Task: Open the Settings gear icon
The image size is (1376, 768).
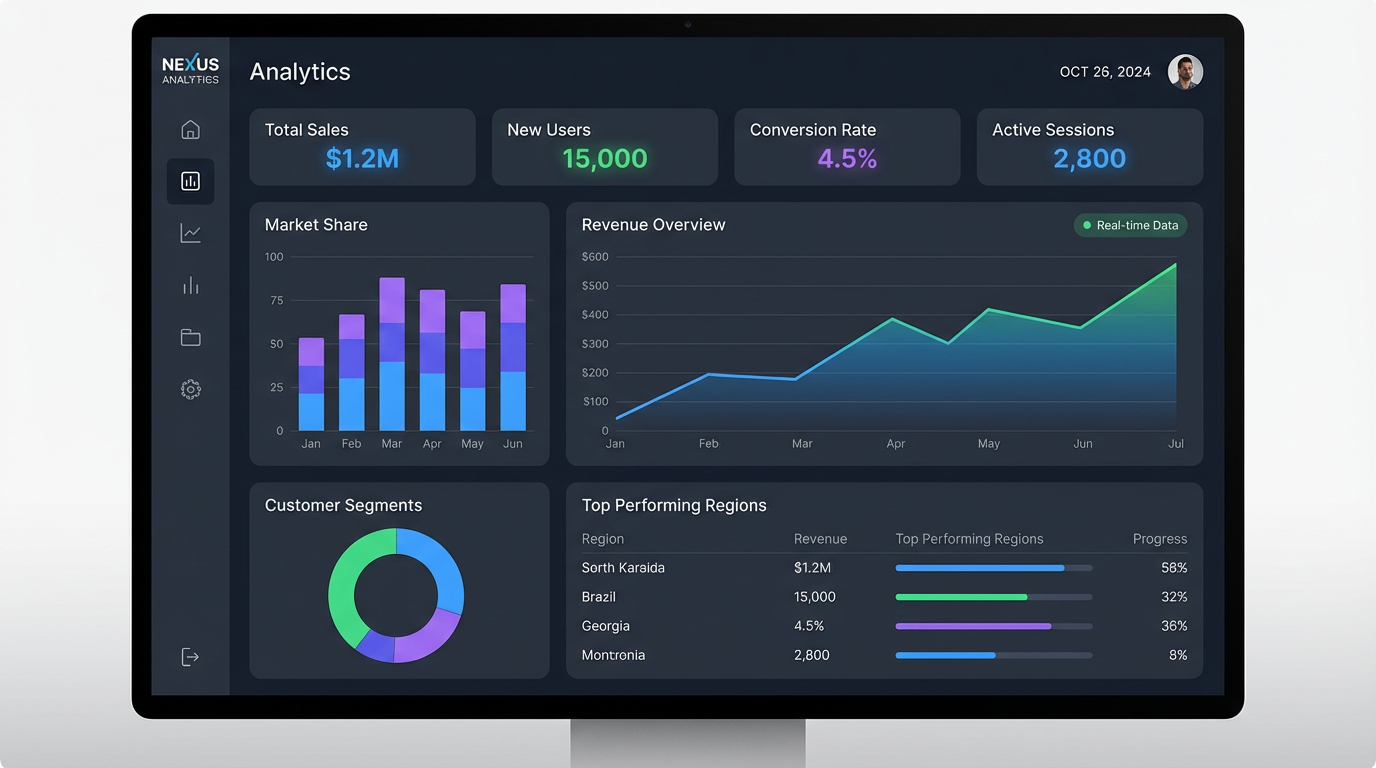Action: (x=190, y=389)
